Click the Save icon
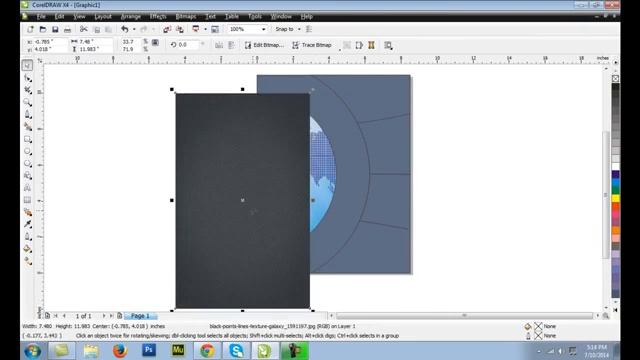Screen dimensions: 640x360 (x=55, y=29)
